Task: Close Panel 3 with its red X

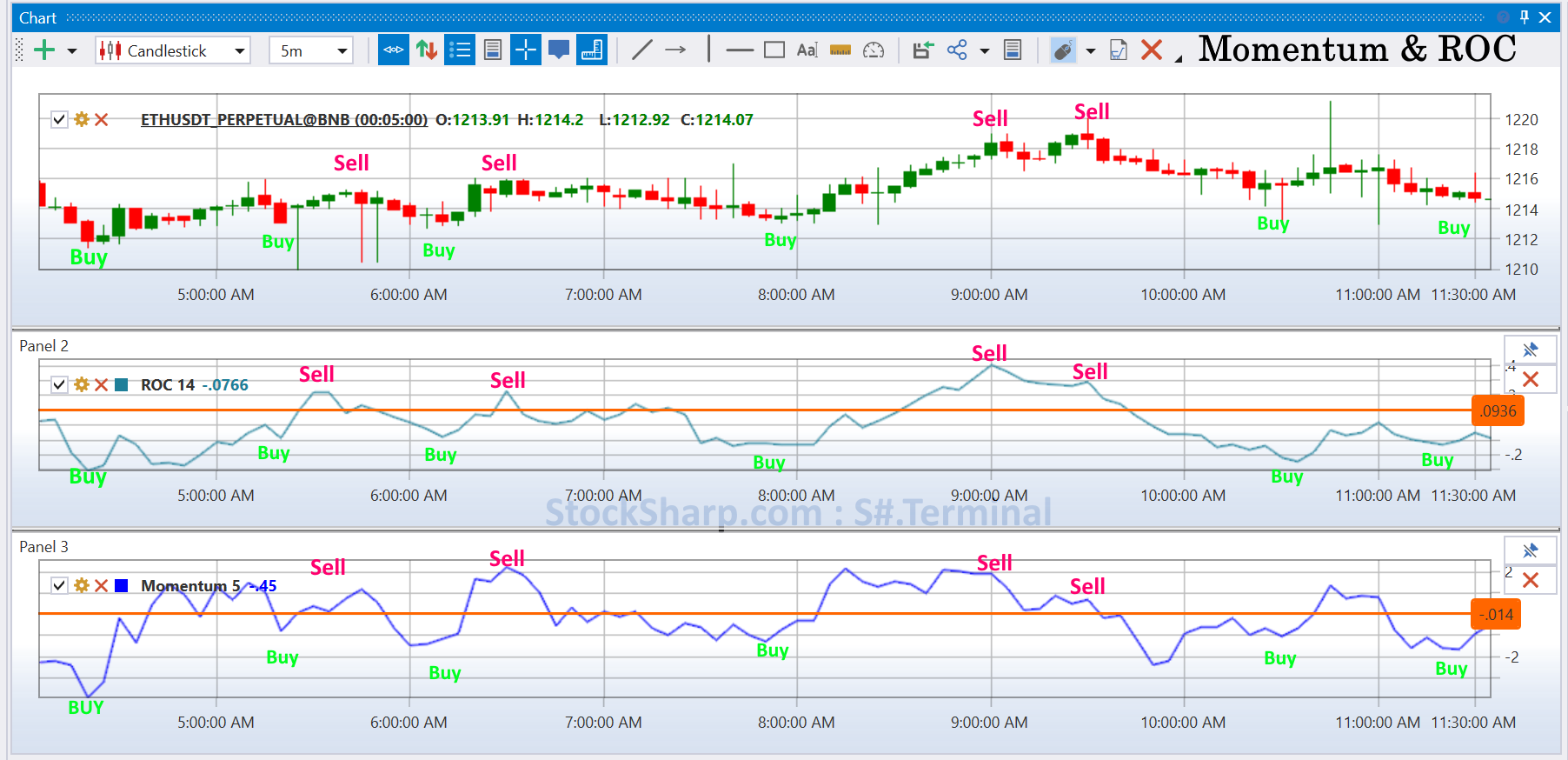Action: pyautogui.click(x=1531, y=580)
